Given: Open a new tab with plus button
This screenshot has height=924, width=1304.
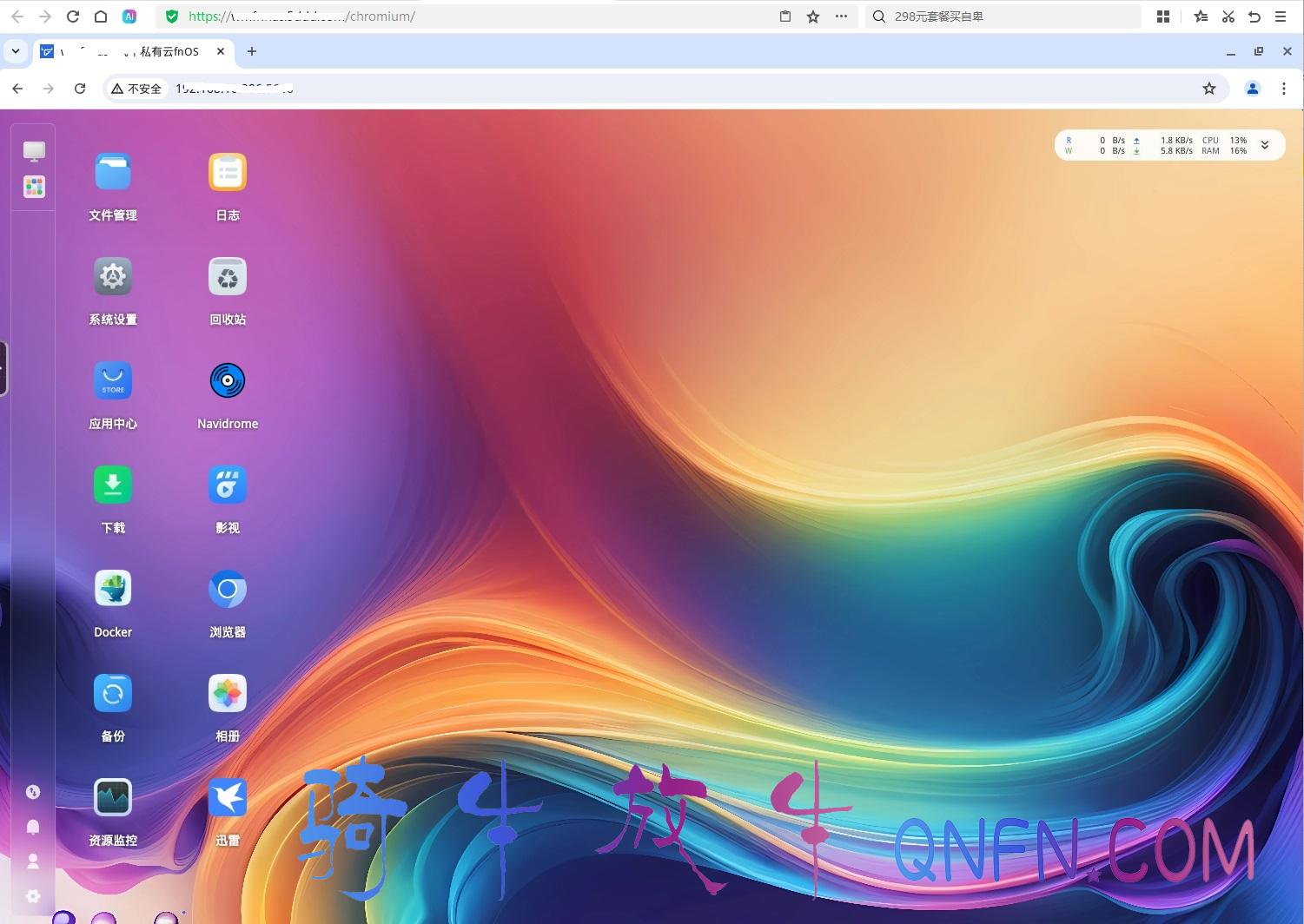Looking at the screenshot, I should 252,51.
